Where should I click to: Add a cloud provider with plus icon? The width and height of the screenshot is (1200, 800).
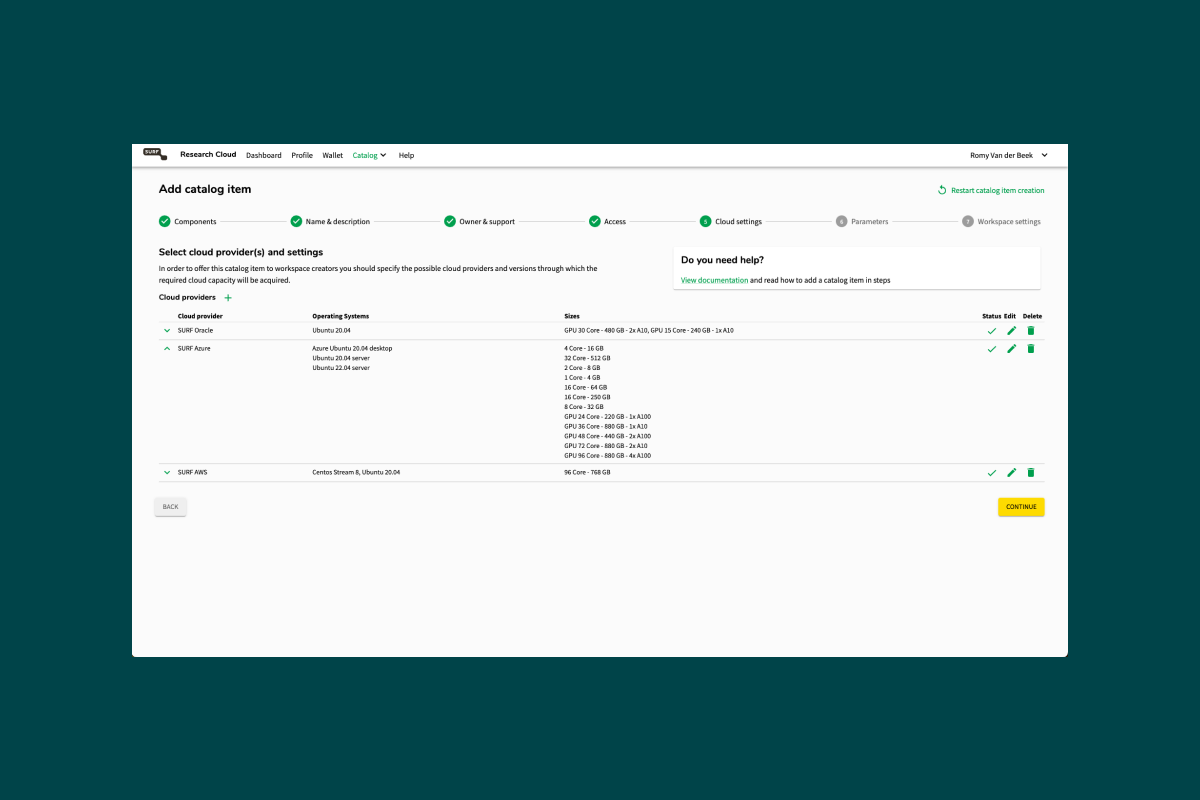228,298
